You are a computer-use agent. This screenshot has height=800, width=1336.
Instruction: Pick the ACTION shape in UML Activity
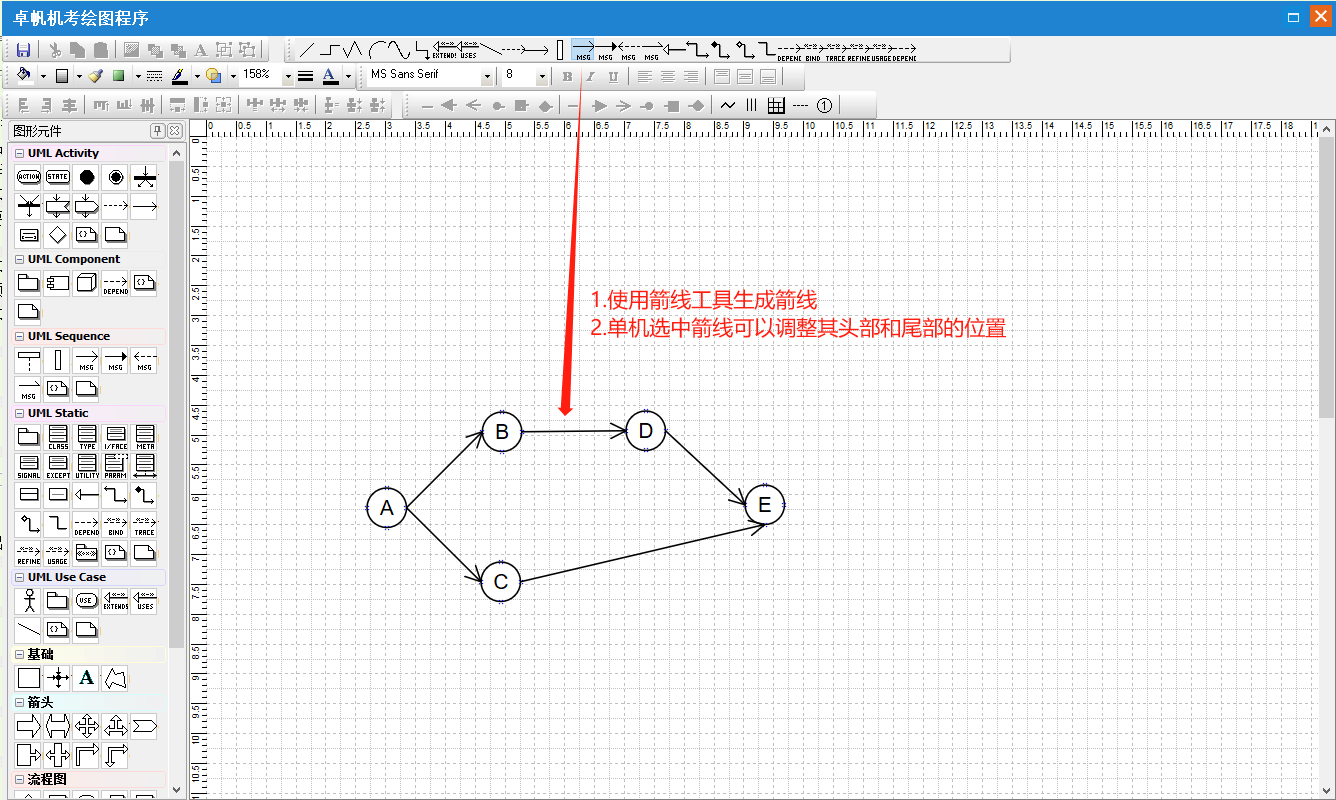29,177
